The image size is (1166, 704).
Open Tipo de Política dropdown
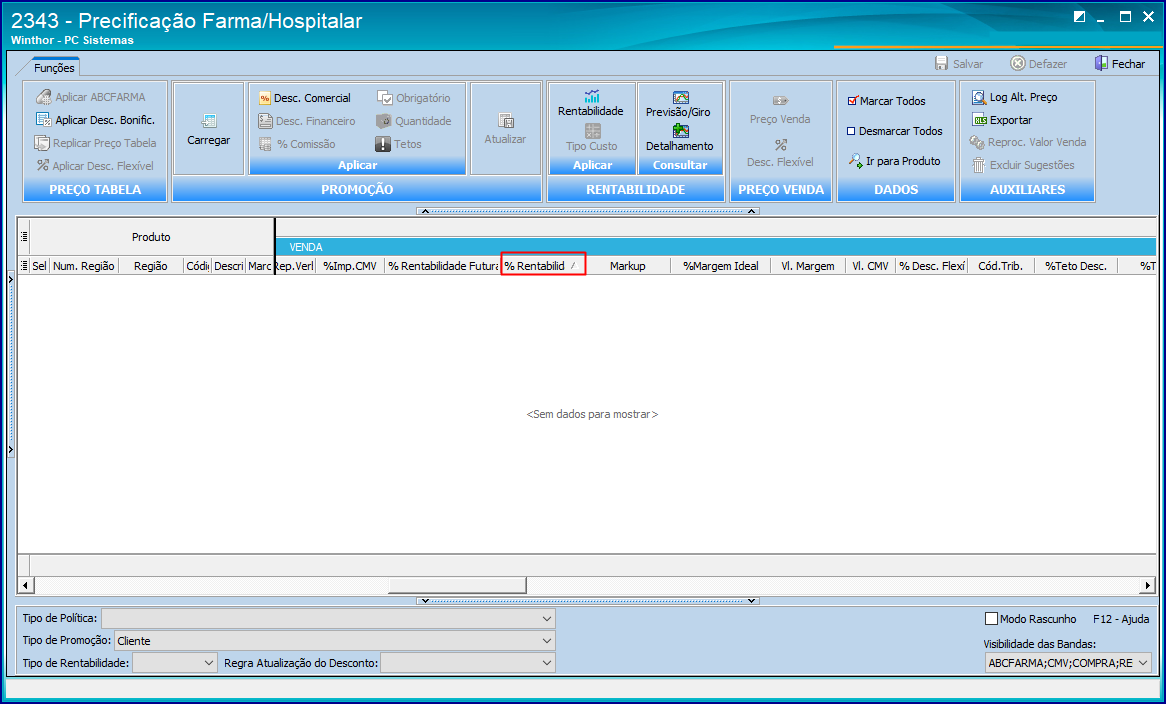547,619
